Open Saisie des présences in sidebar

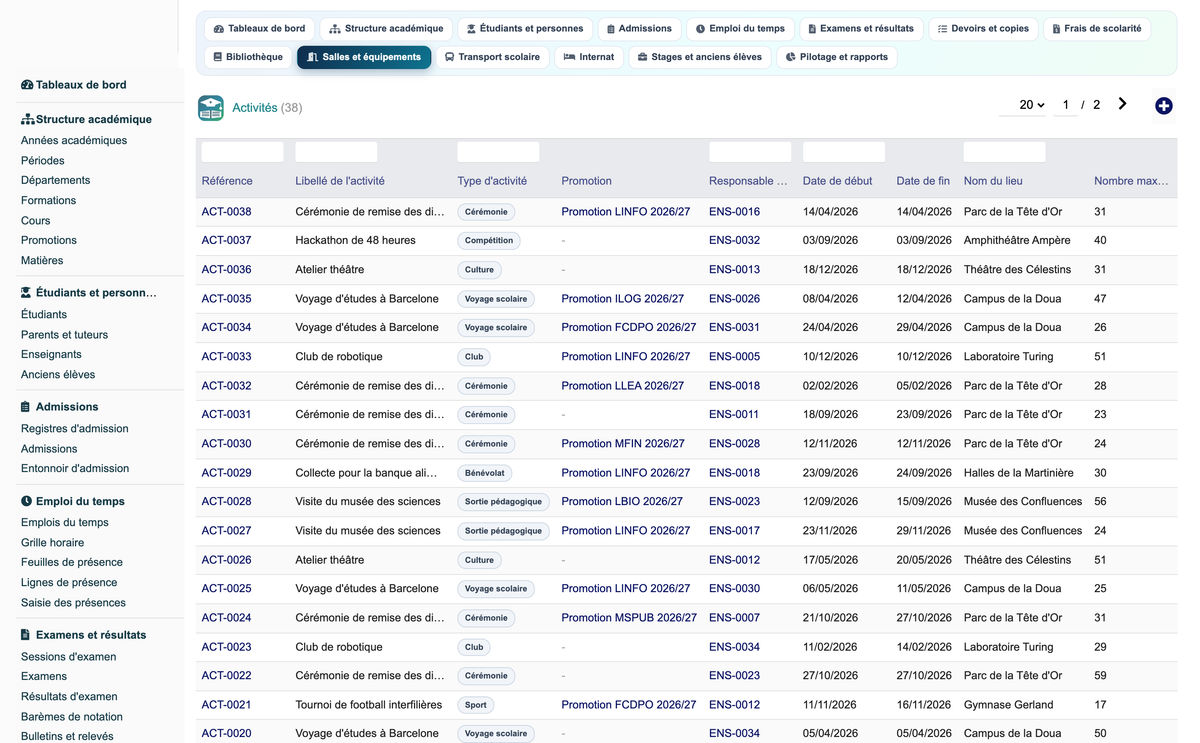tap(73, 603)
